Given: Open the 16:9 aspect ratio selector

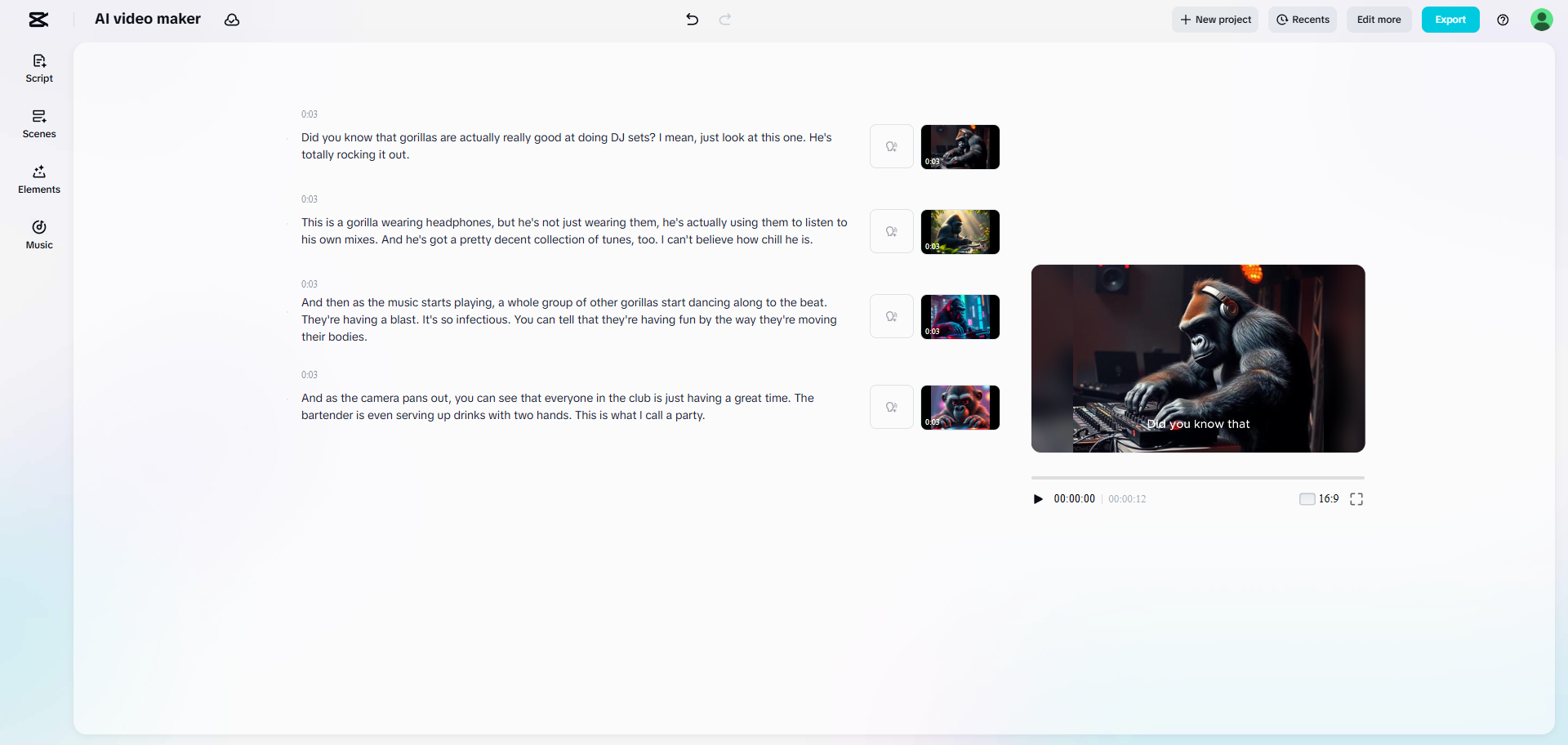Looking at the screenshot, I should (1319, 499).
